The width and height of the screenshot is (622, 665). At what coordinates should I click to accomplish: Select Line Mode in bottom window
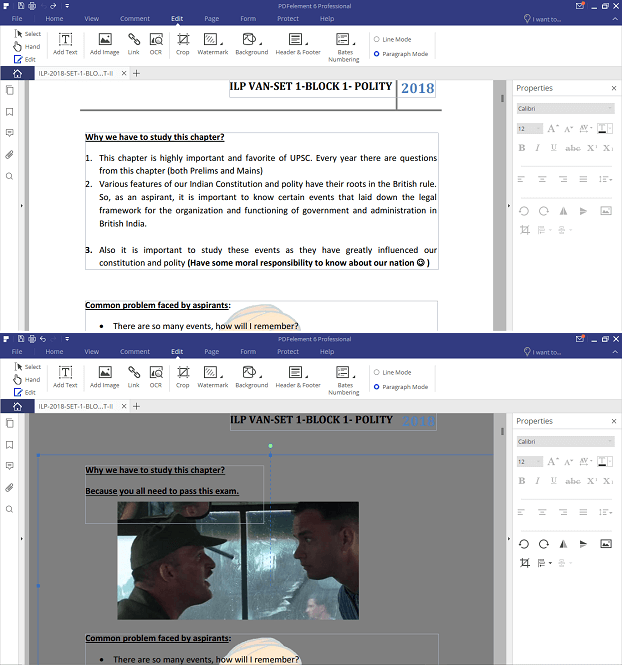393,372
